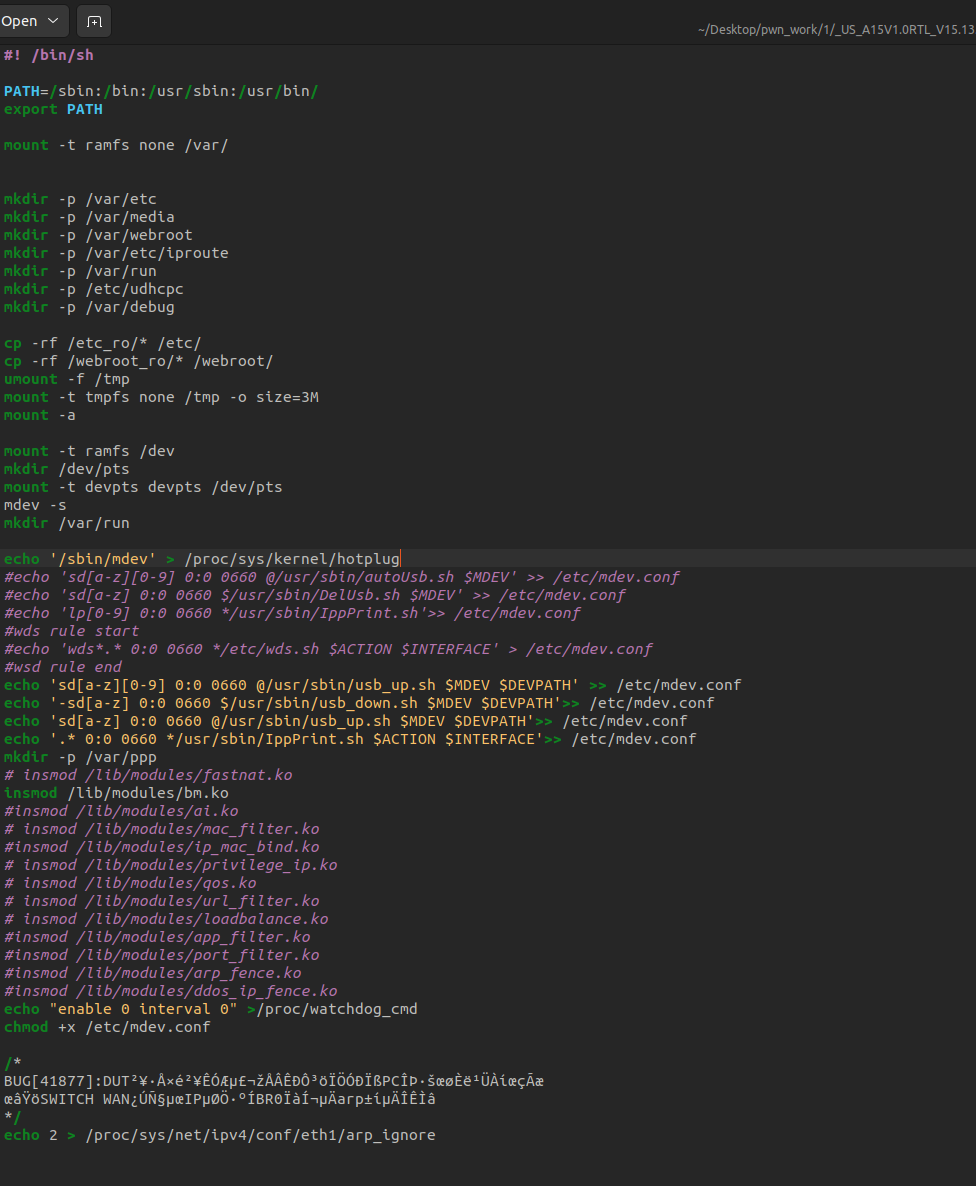
Task: Click the commented fastnat.ko insmod line
Action: [x=148, y=775]
